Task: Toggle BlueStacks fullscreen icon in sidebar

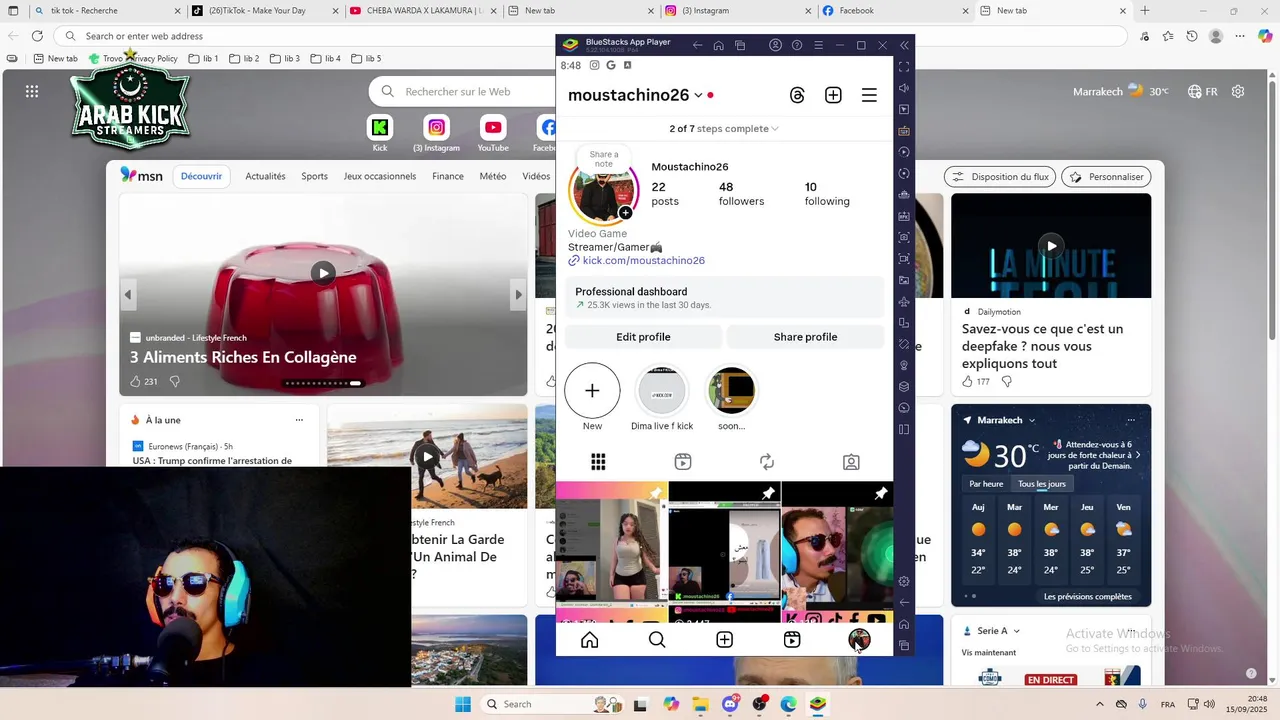Action: (x=904, y=67)
